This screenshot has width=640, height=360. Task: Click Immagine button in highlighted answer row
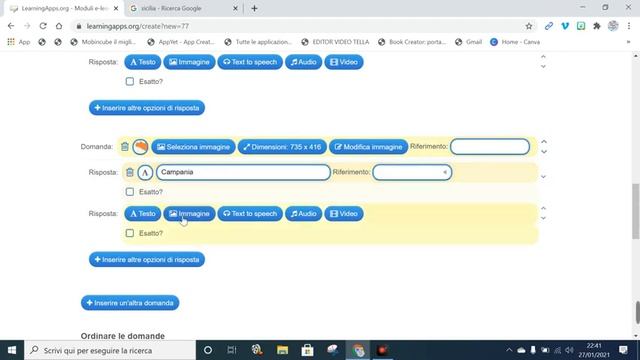click(189, 213)
